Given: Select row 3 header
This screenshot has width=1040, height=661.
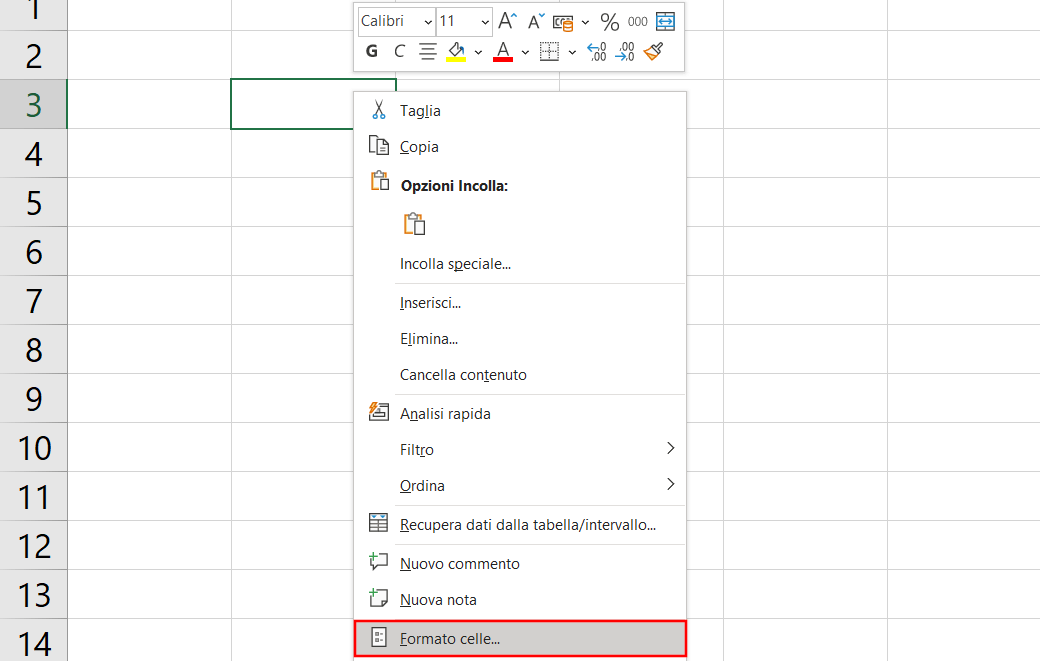Looking at the screenshot, I should [x=33, y=104].
